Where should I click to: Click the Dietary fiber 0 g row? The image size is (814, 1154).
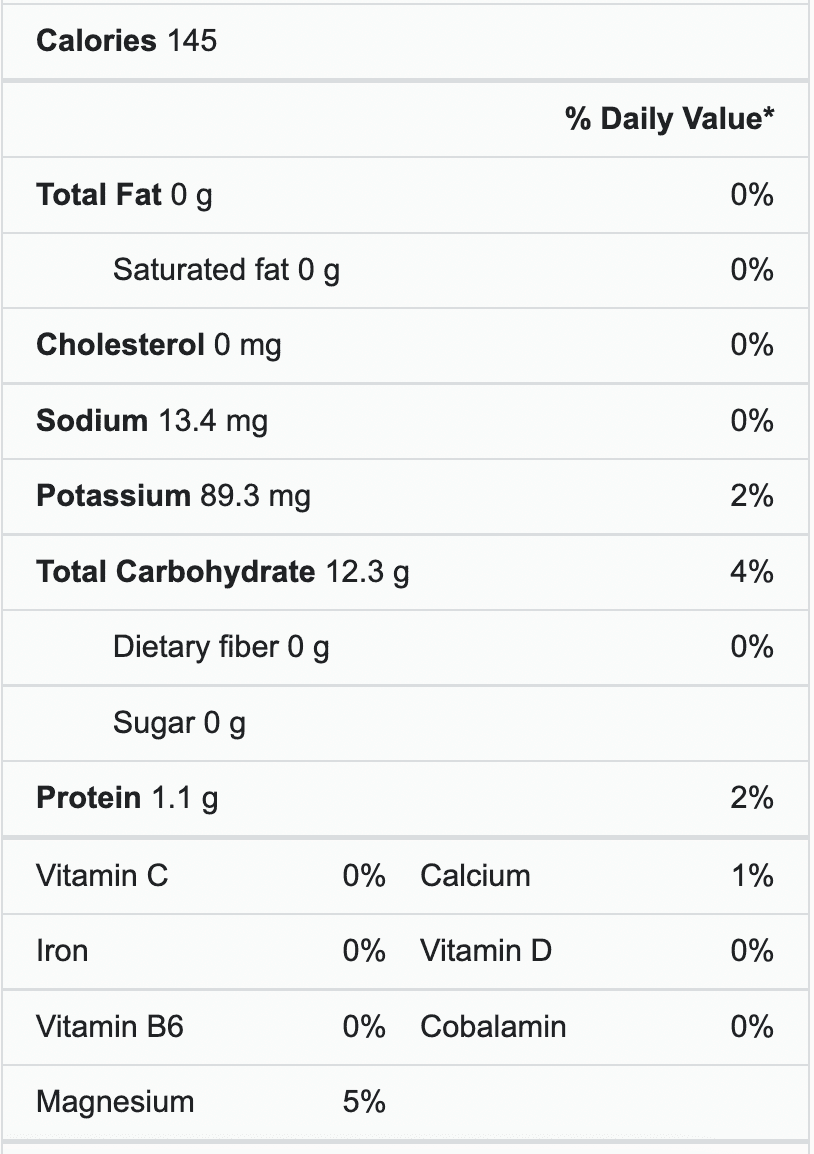(x=221, y=647)
